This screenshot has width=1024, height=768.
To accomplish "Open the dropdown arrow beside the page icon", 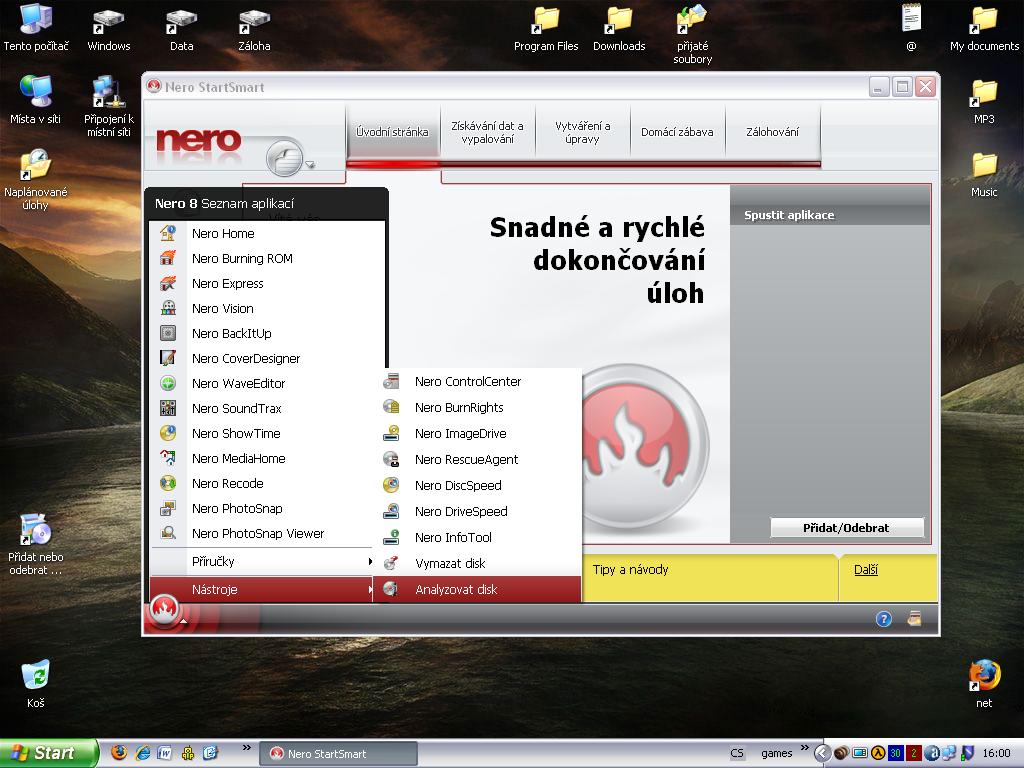I will click(x=310, y=165).
